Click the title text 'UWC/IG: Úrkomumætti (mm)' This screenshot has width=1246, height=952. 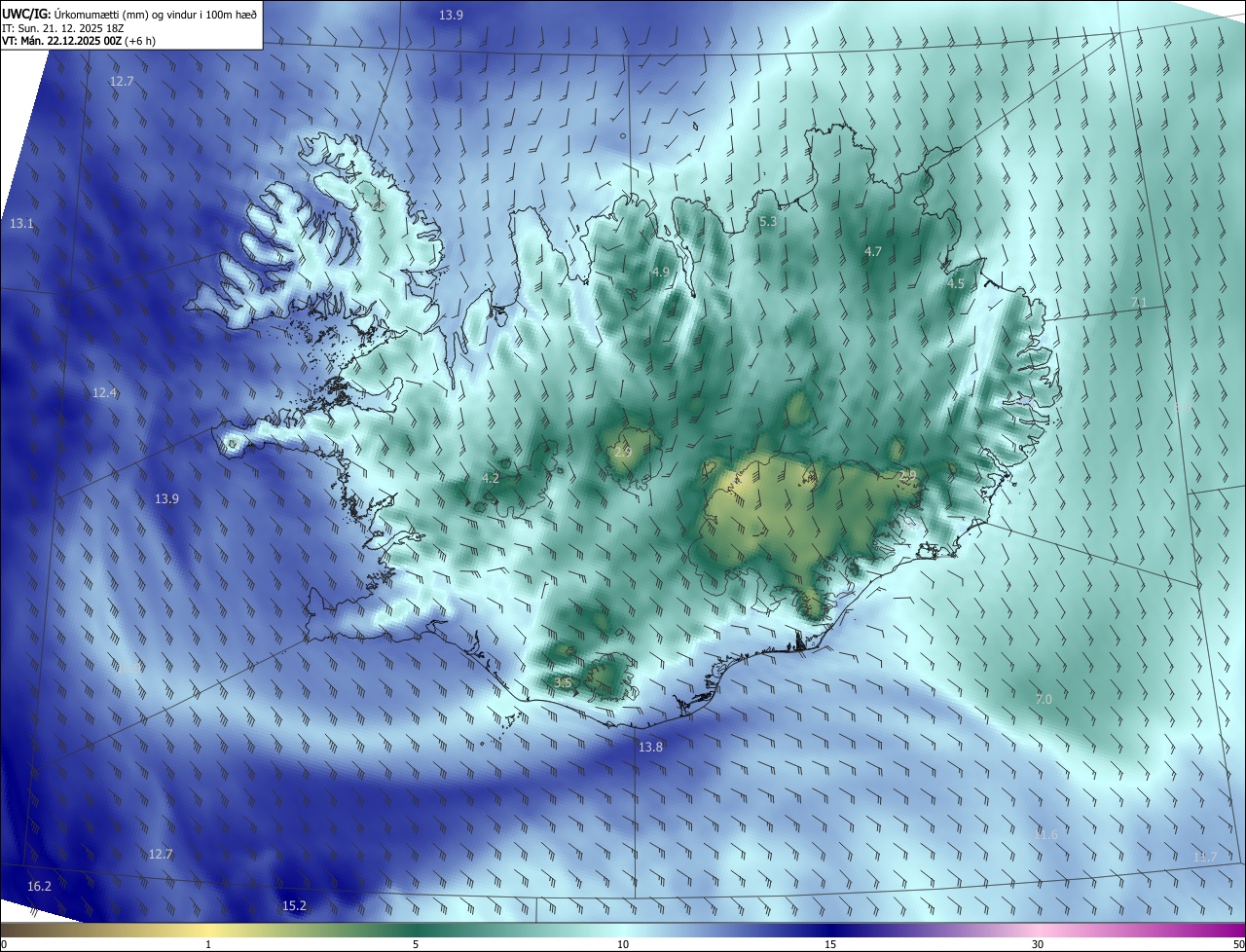coord(75,14)
